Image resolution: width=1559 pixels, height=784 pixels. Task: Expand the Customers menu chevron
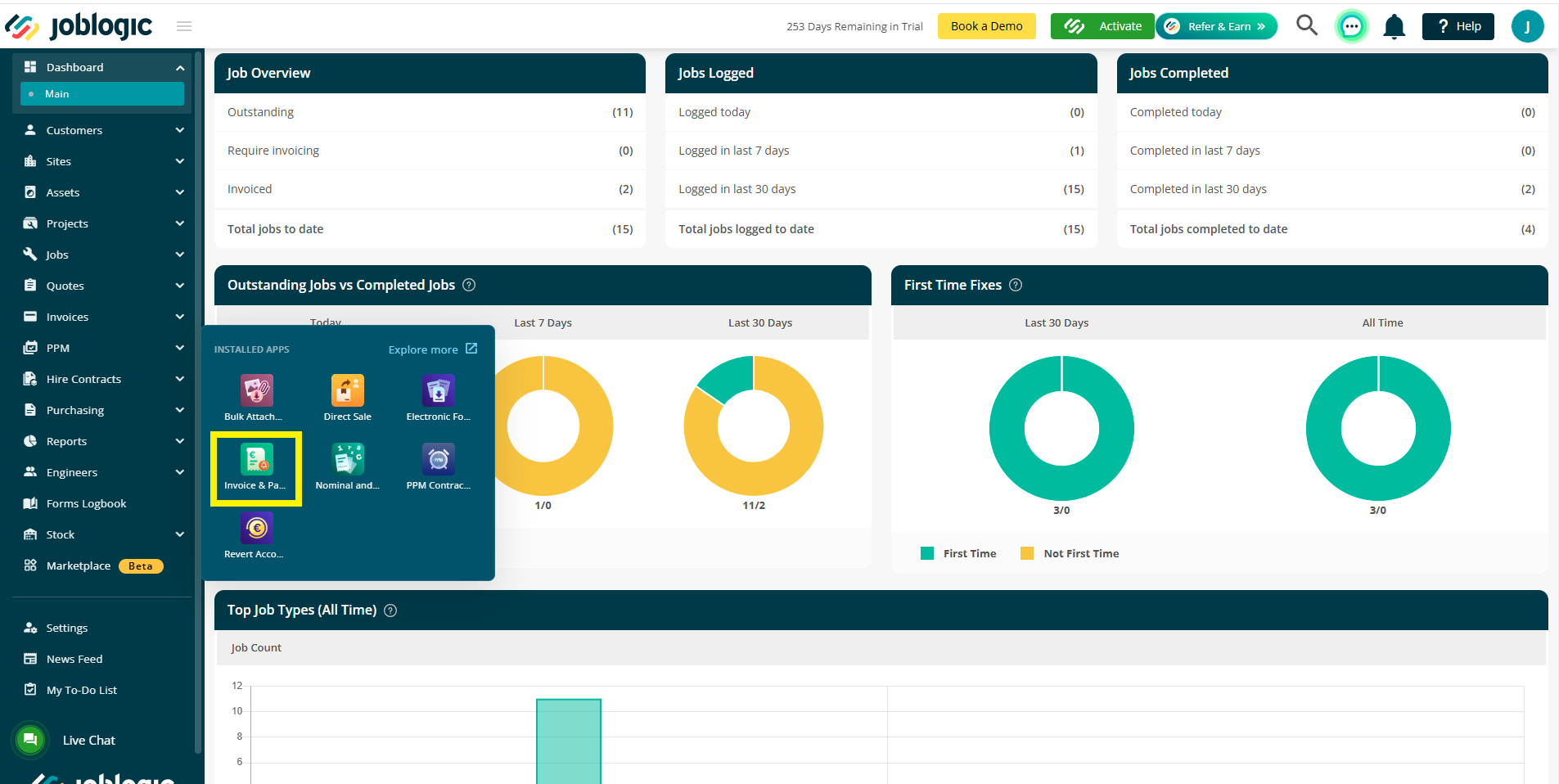point(180,130)
